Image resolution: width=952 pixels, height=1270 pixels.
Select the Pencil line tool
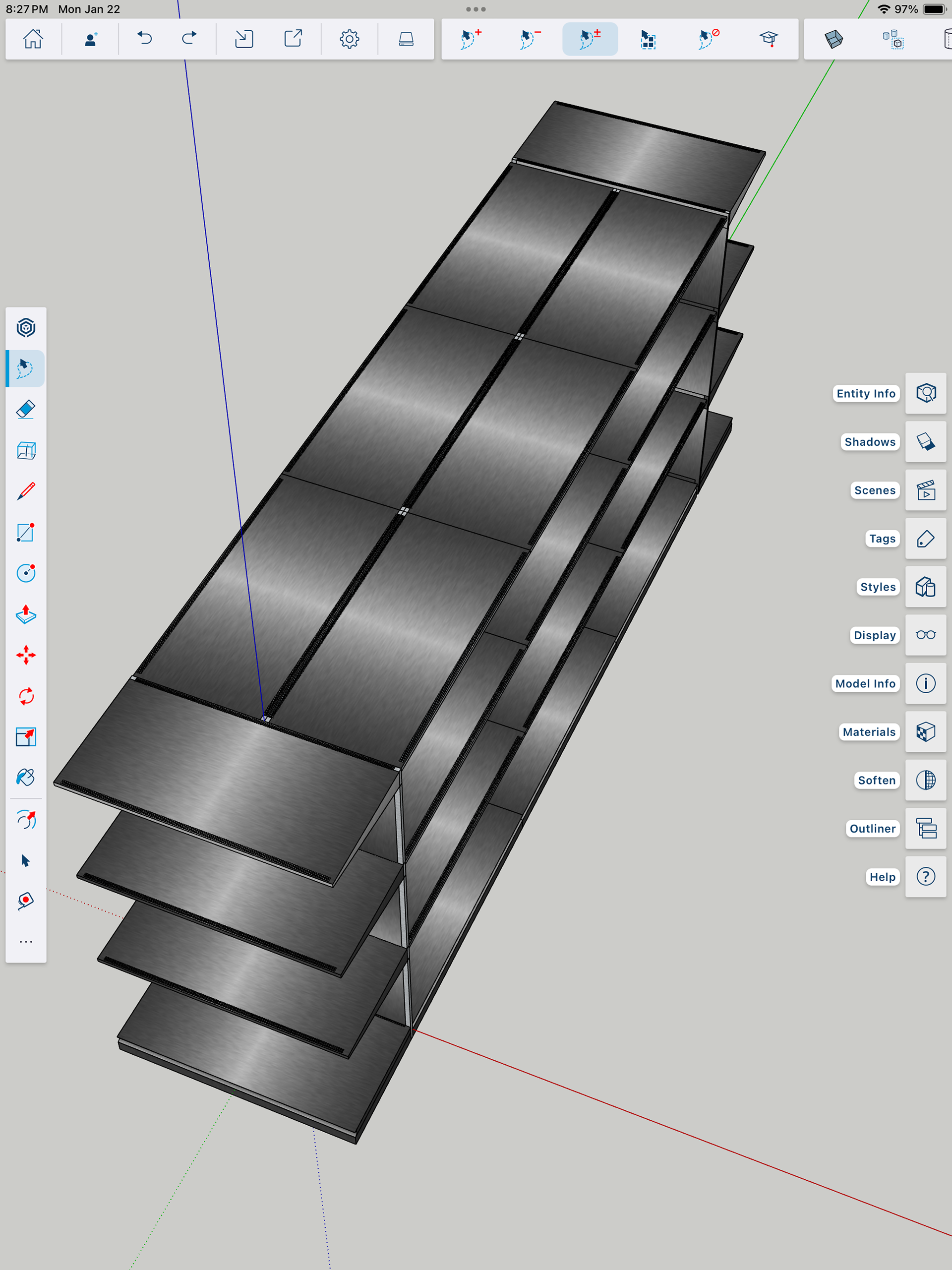26,491
